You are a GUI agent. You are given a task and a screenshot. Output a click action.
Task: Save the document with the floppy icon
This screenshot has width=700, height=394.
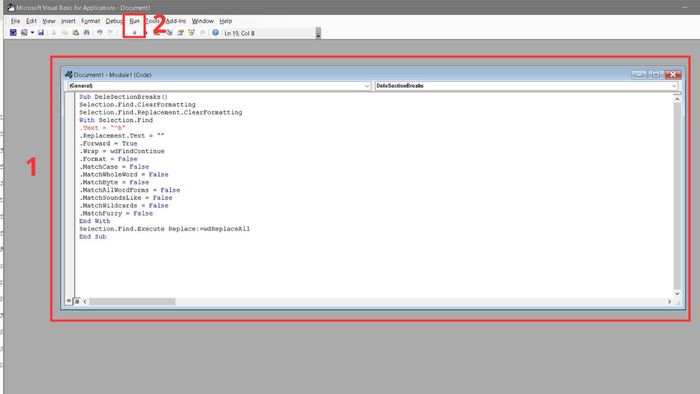[41, 33]
